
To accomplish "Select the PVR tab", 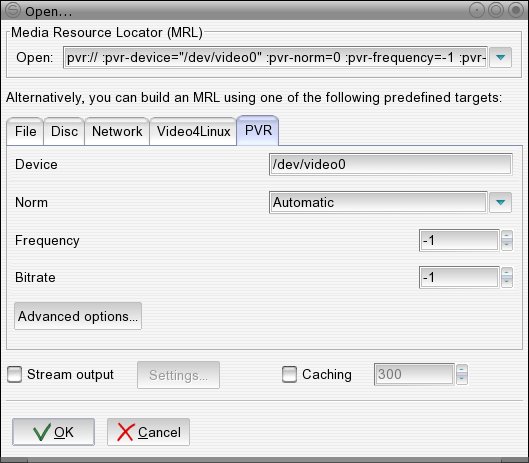I will point(258,131).
